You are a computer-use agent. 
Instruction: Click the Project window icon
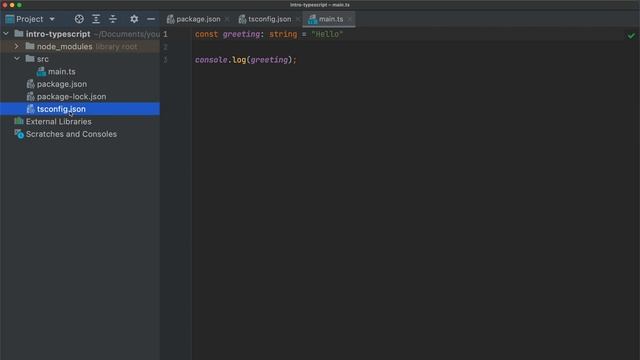point(10,19)
